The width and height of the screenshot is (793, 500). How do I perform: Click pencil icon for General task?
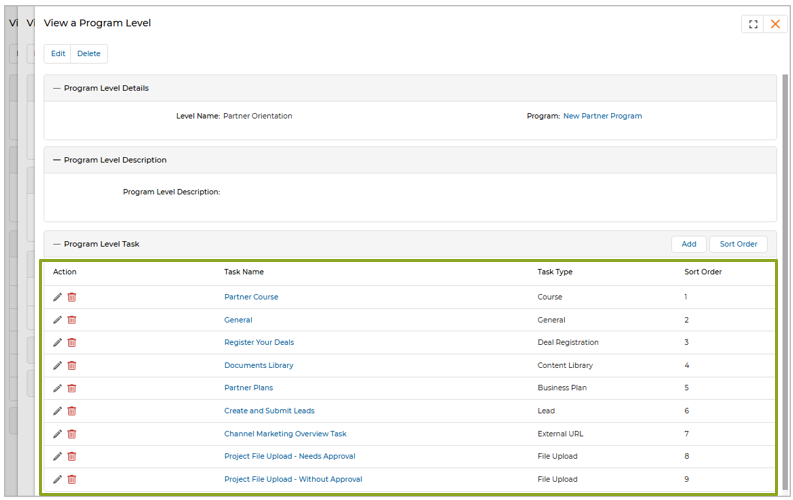pos(57,320)
